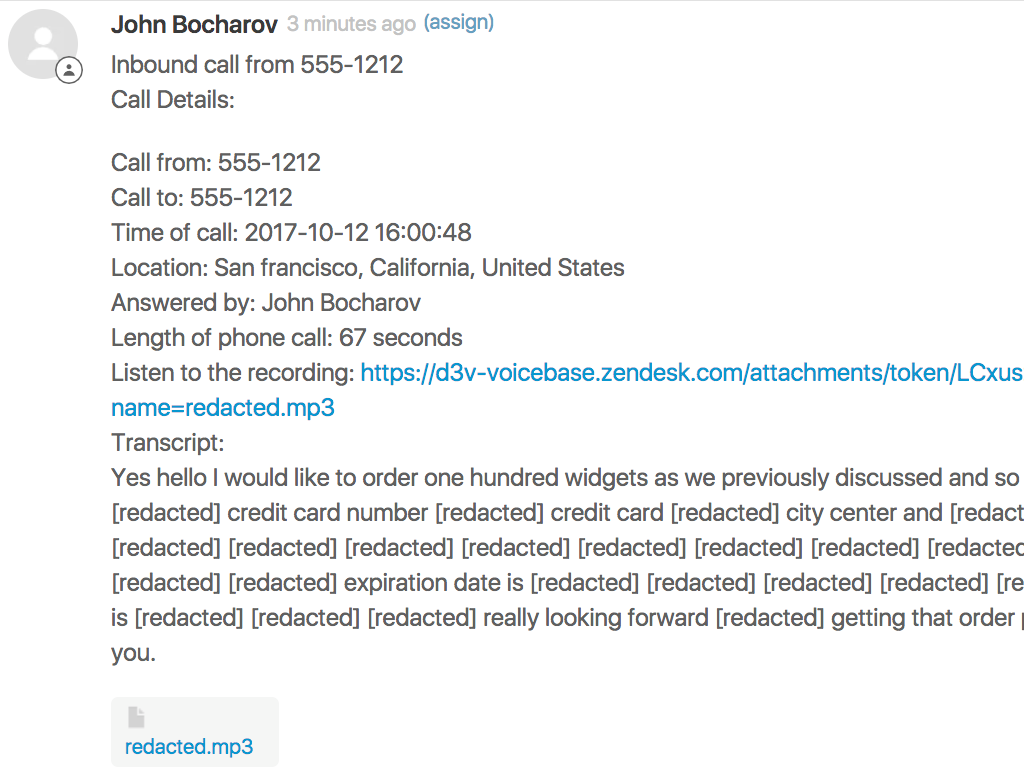1024x768 pixels.
Task: Open the zendesk recording URL link
Action: click(691, 373)
